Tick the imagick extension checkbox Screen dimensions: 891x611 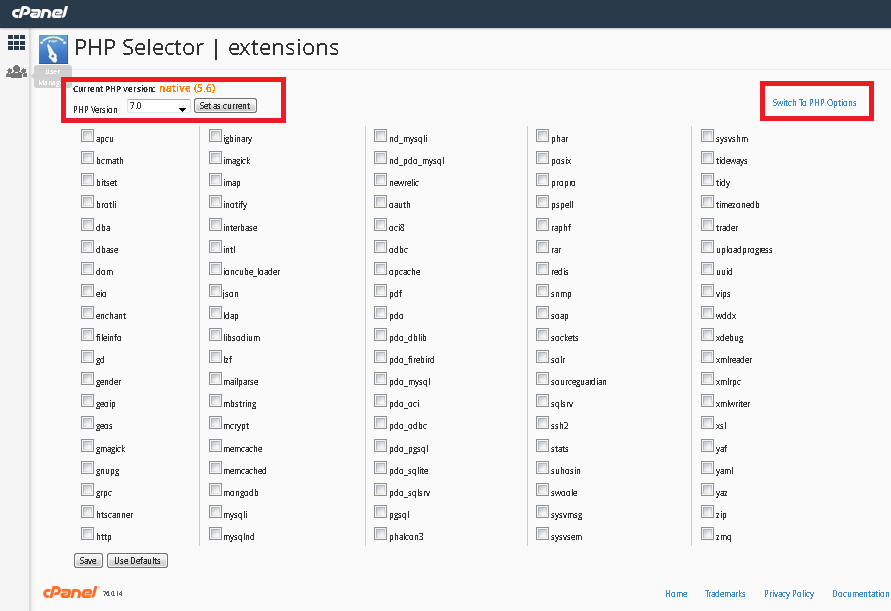pyautogui.click(x=215, y=159)
